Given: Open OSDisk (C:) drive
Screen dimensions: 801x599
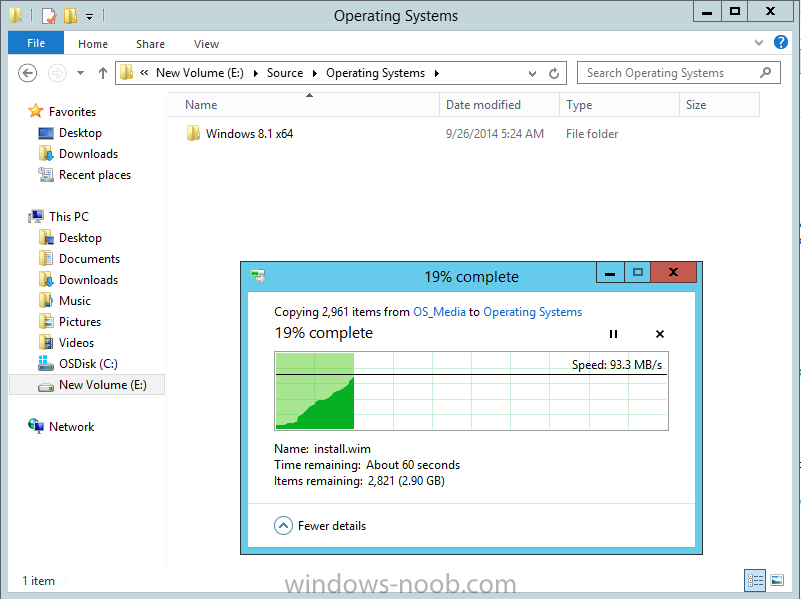Looking at the screenshot, I should (88, 364).
